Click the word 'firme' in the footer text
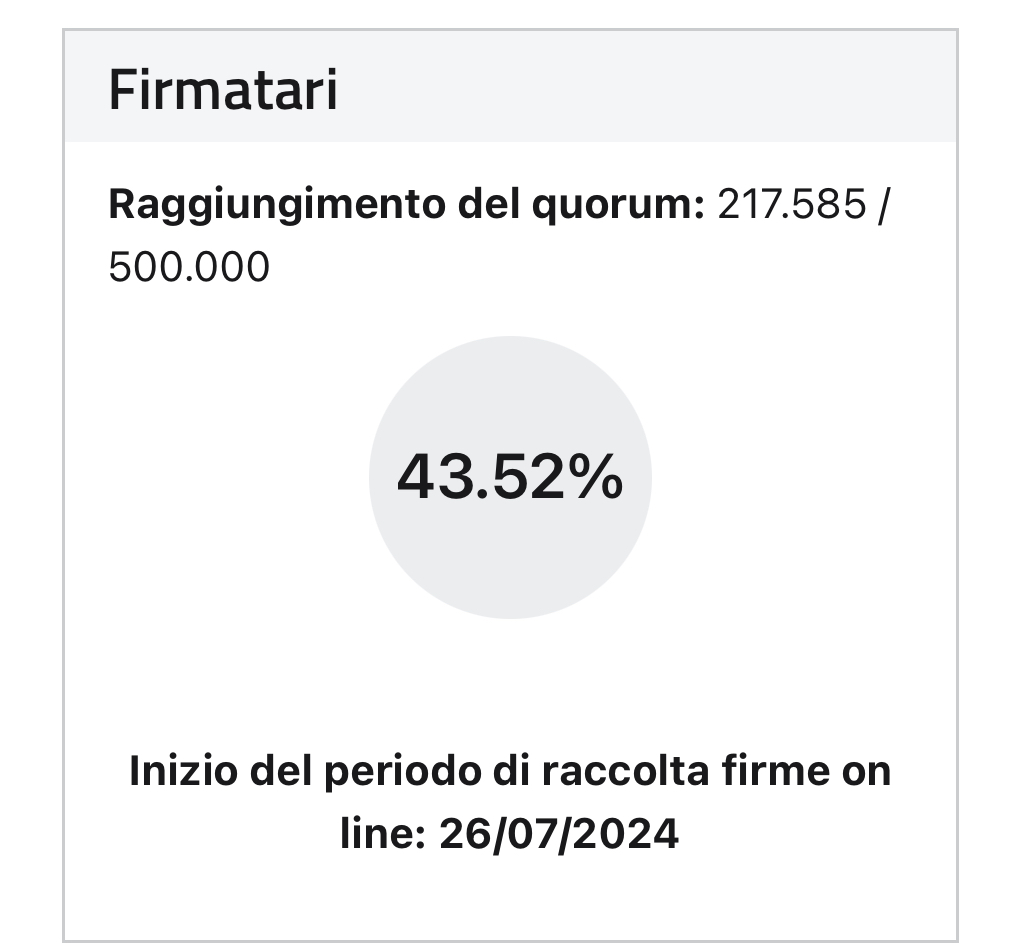 (x=775, y=771)
